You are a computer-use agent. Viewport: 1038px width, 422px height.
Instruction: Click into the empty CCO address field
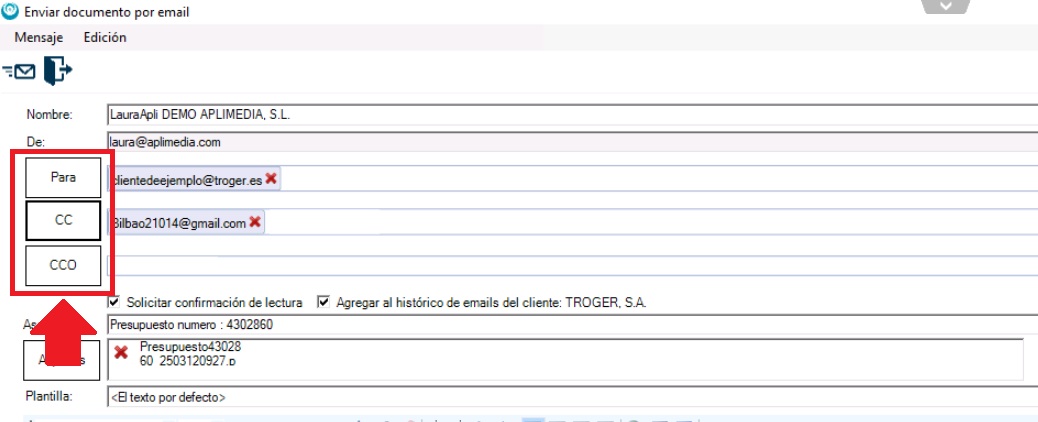570,265
